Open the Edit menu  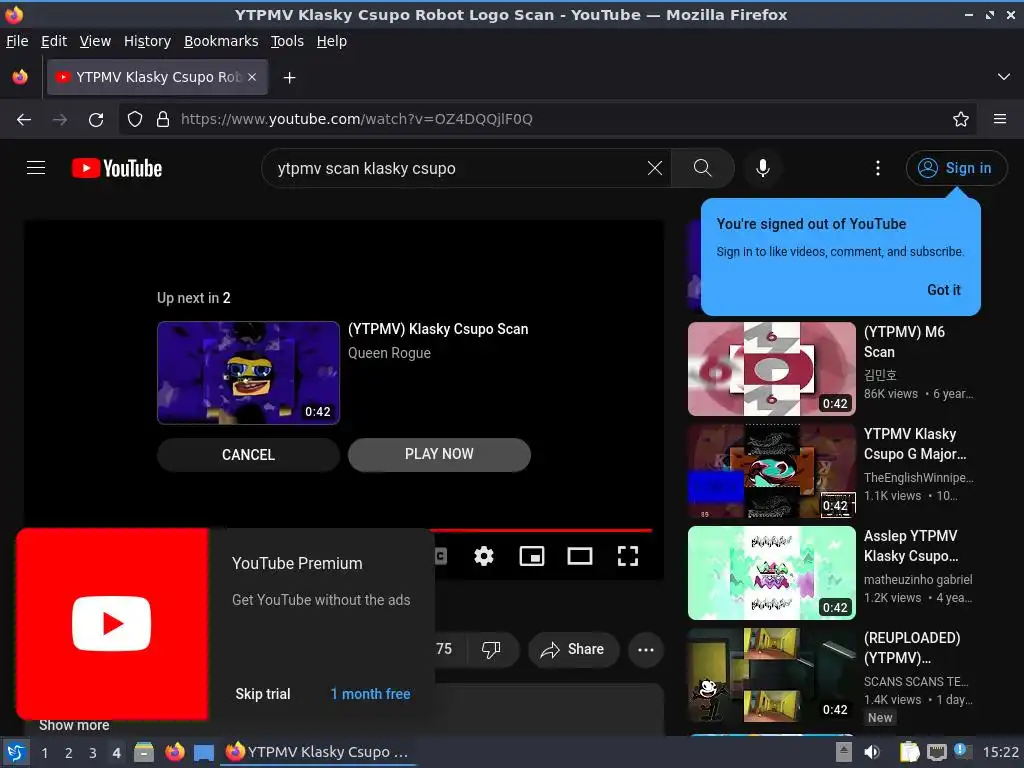tap(54, 41)
